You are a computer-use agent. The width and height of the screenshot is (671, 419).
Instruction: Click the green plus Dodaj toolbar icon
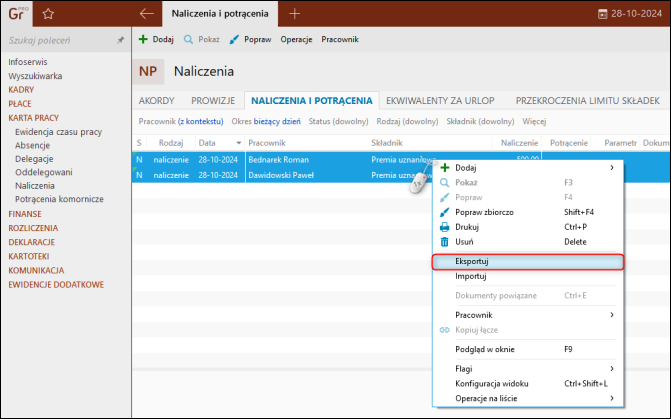[x=143, y=39]
